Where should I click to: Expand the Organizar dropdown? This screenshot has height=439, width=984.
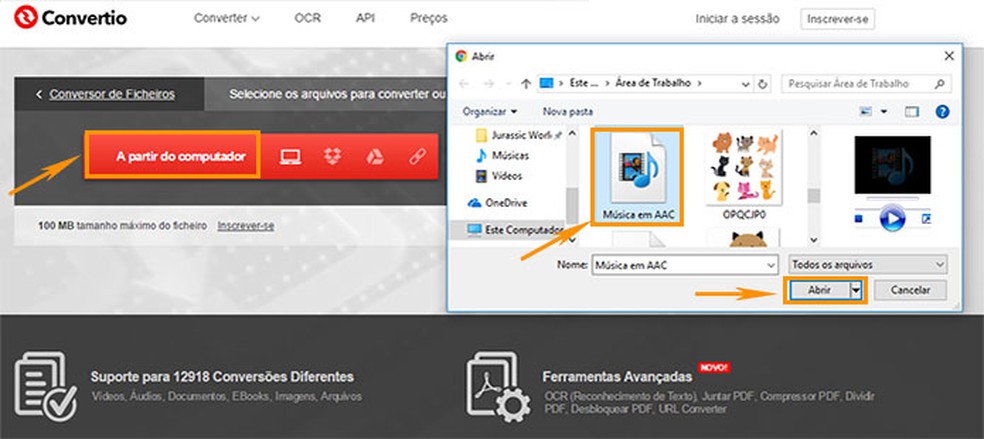(490, 111)
